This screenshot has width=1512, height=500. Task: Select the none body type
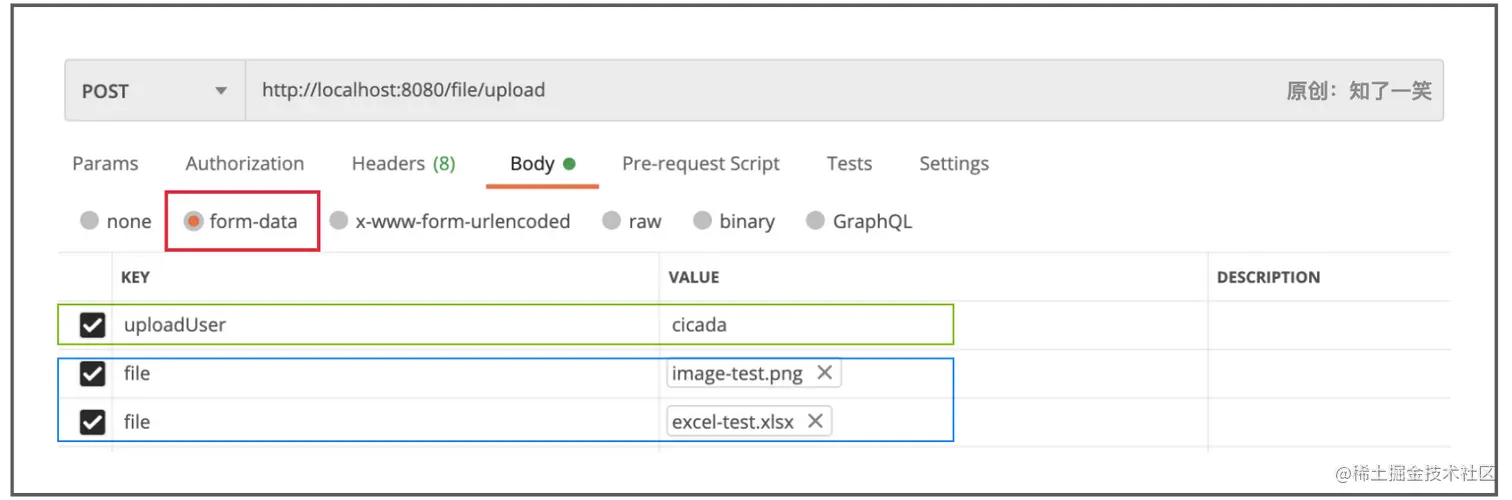pos(90,221)
